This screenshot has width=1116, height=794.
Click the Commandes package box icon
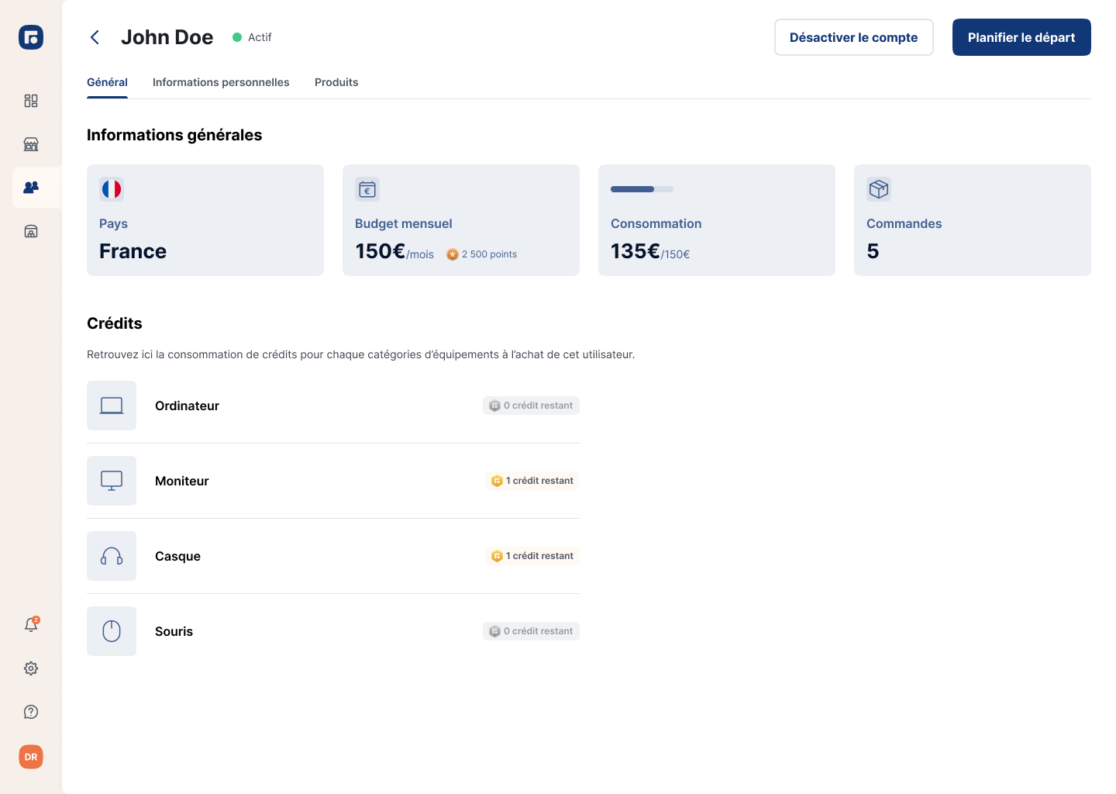pyautogui.click(x=878, y=189)
